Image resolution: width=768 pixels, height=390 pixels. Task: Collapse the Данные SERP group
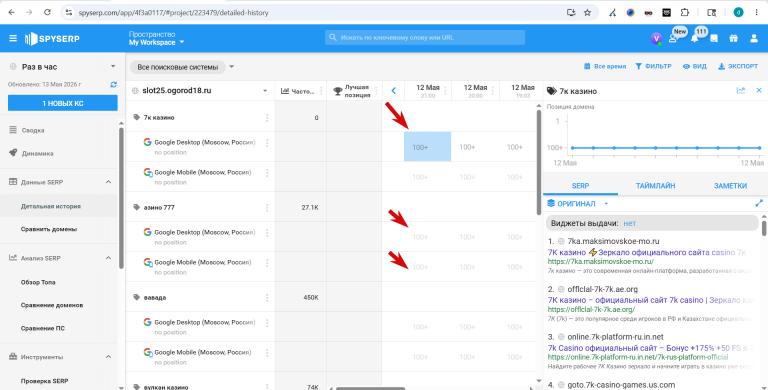(108, 182)
